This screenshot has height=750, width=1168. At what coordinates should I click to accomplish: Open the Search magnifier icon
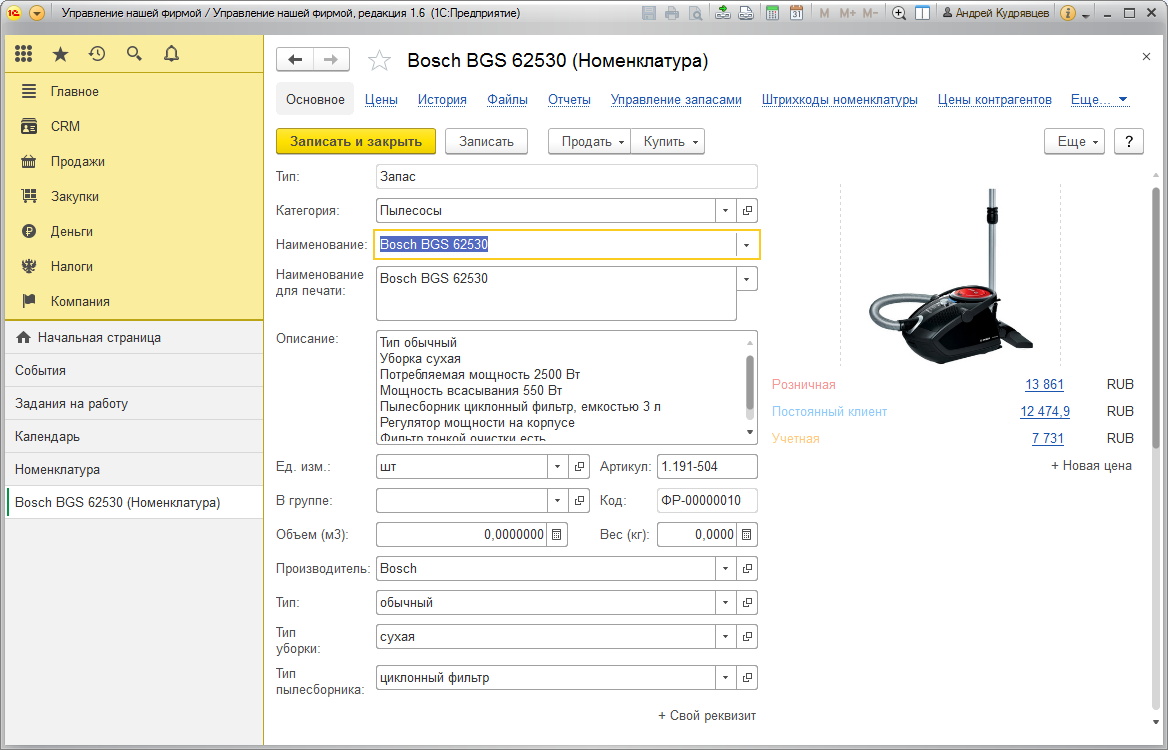(x=134, y=54)
